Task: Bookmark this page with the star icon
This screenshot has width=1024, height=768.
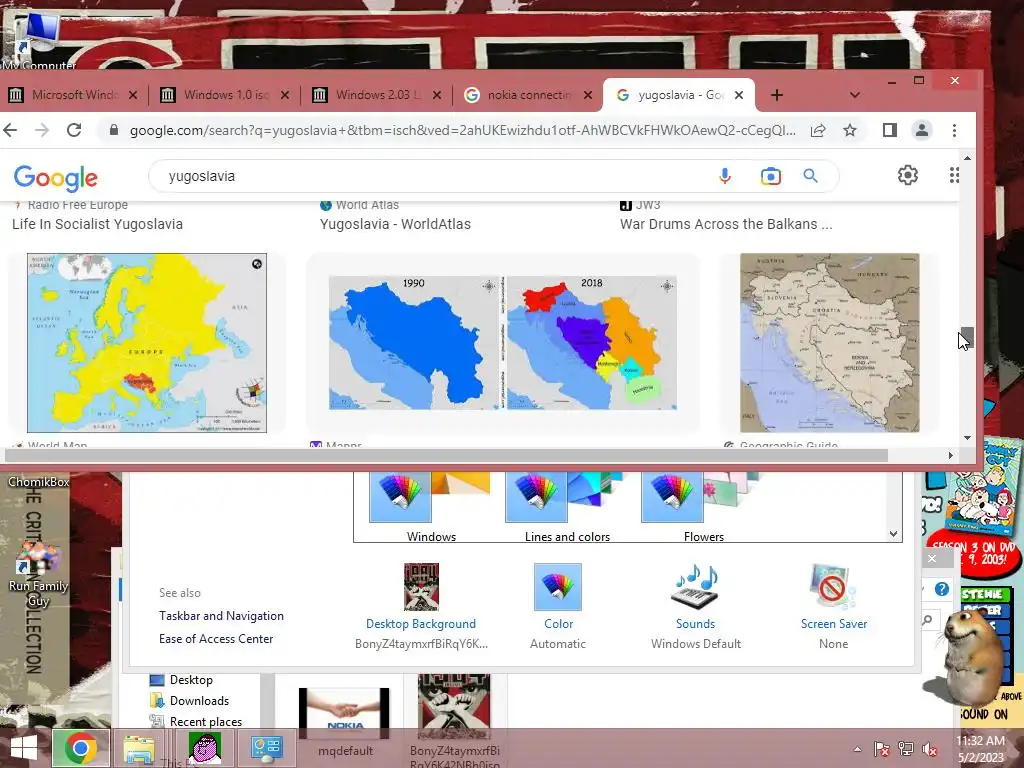Action: pyautogui.click(x=850, y=130)
